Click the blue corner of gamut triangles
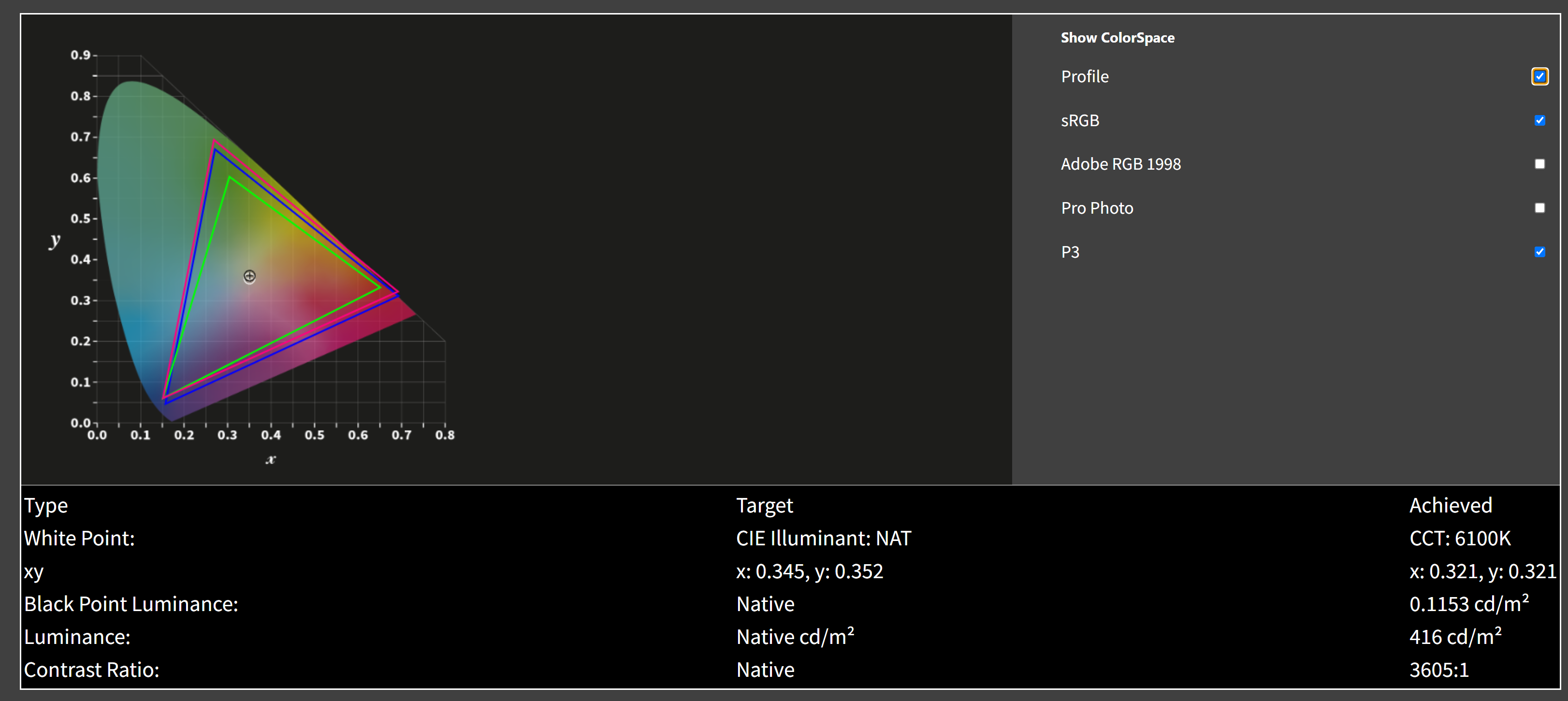 [165, 399]
